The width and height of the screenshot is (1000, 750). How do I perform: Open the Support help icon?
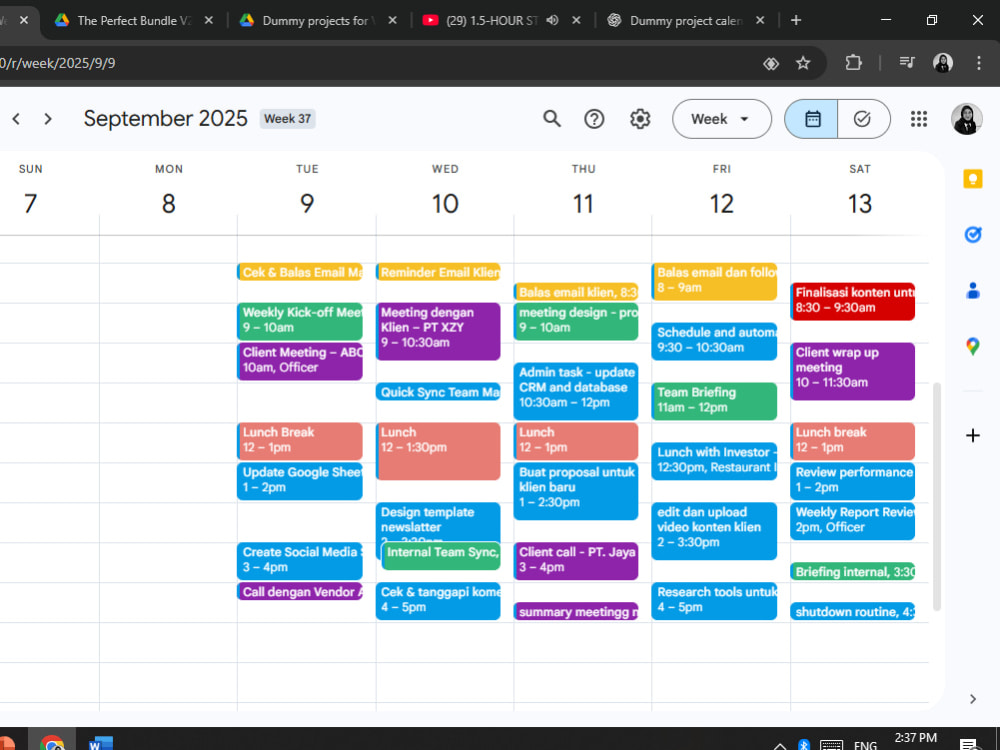594,119
